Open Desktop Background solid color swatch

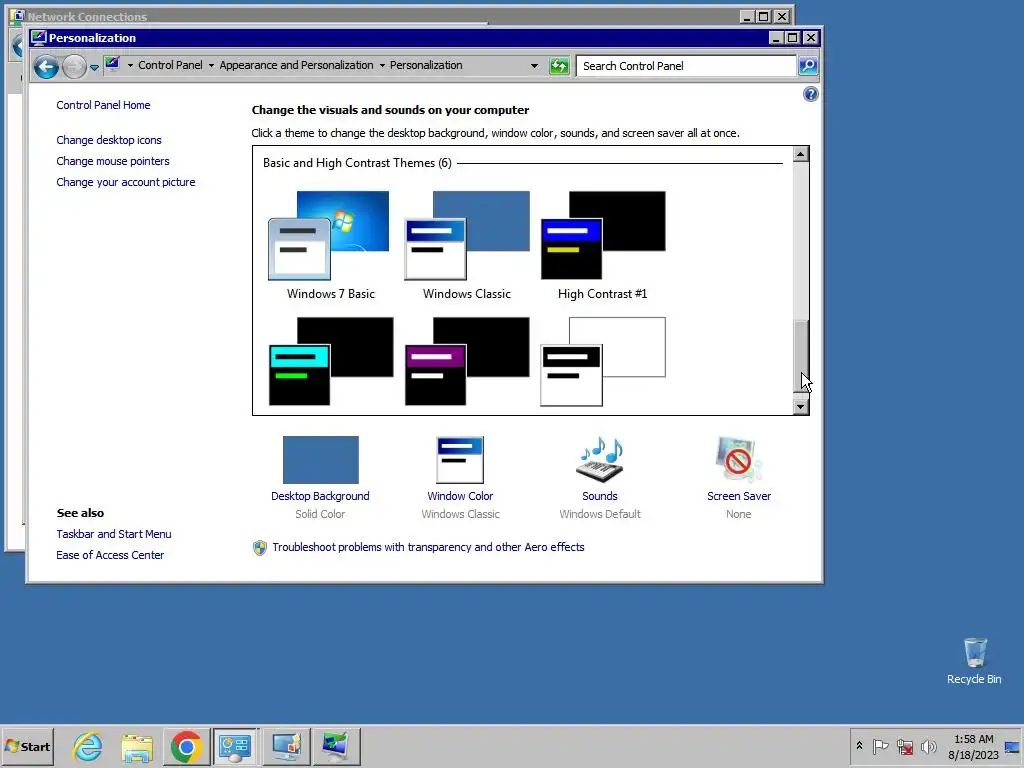(321, 460)
